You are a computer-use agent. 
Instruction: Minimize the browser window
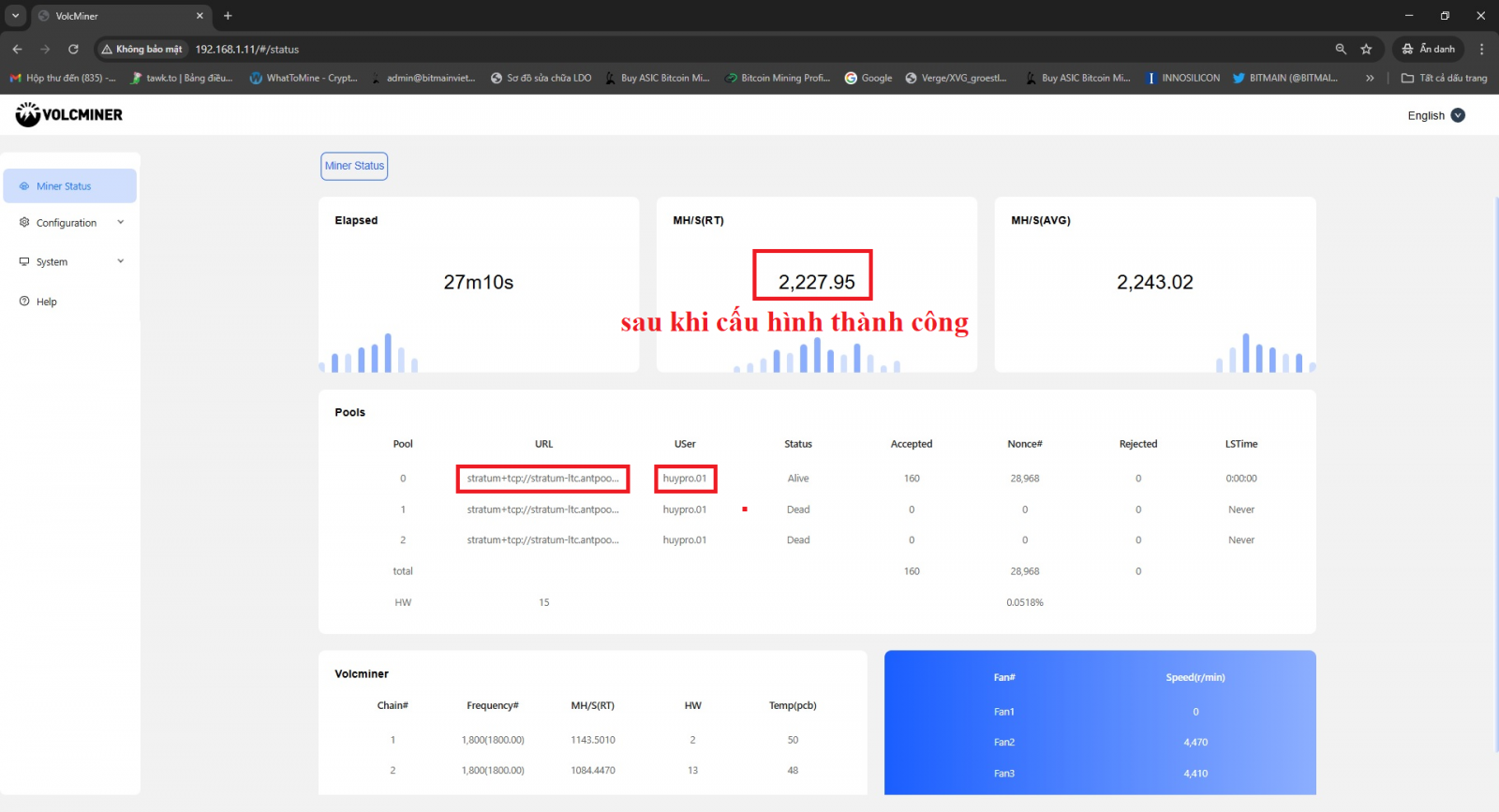pyautogui.click(x=1408, y=16)
